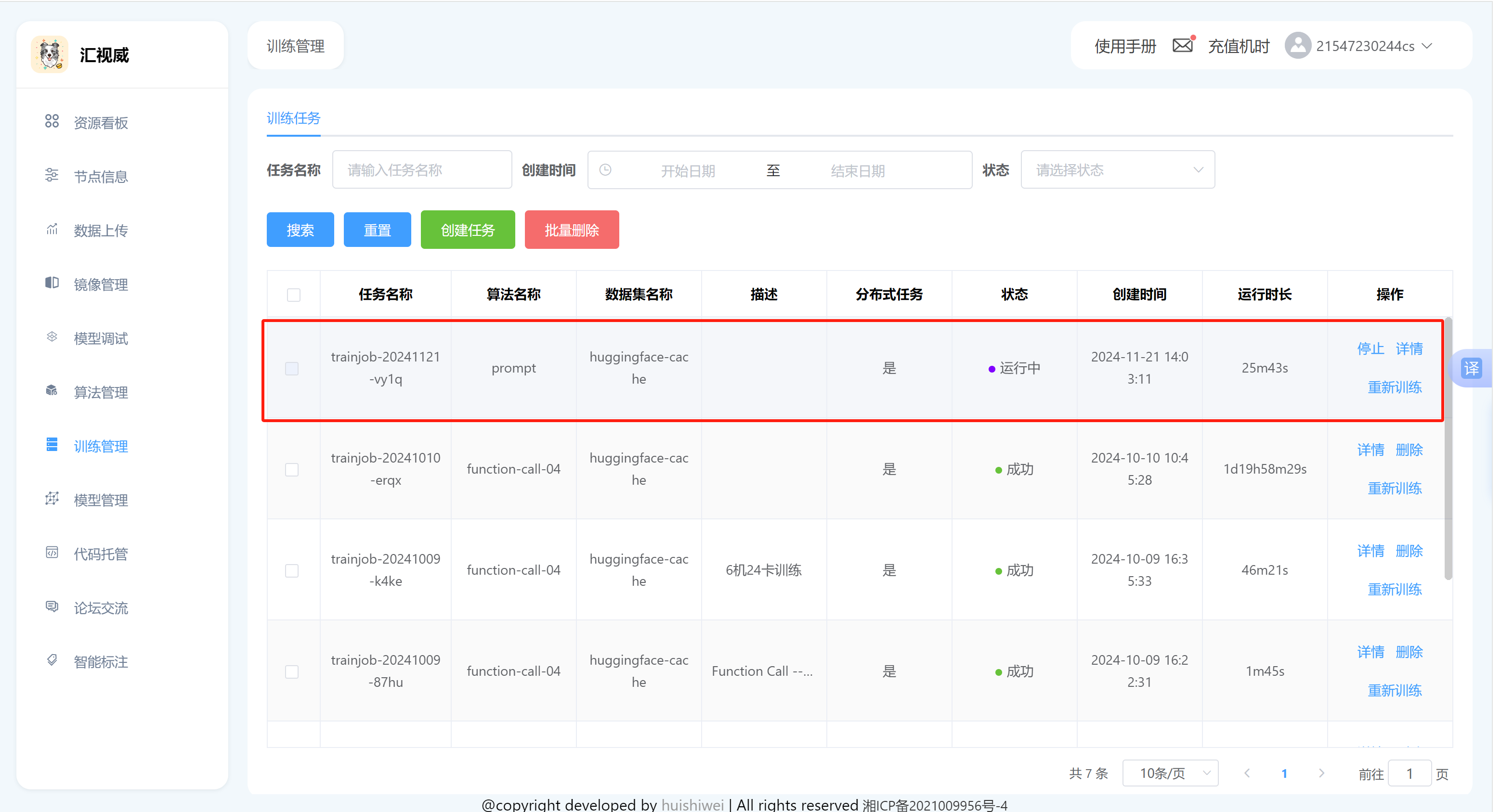Open 使用手册 link
This screenshot has width=1501, height=812.
click(1125, 46)
